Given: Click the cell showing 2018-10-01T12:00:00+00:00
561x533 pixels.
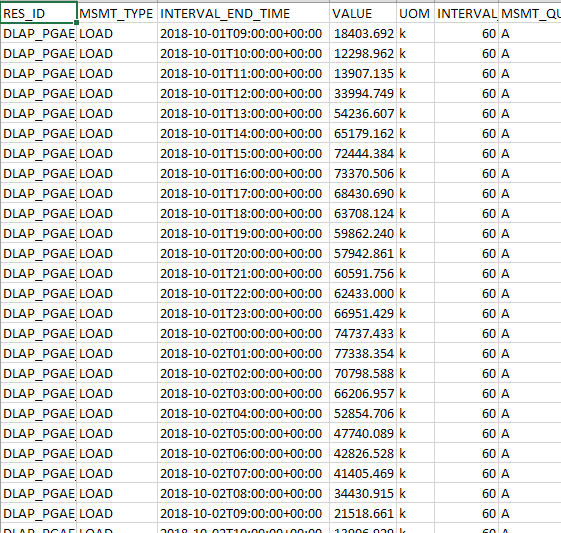Looking at the screenshot, I should point(243,94).
